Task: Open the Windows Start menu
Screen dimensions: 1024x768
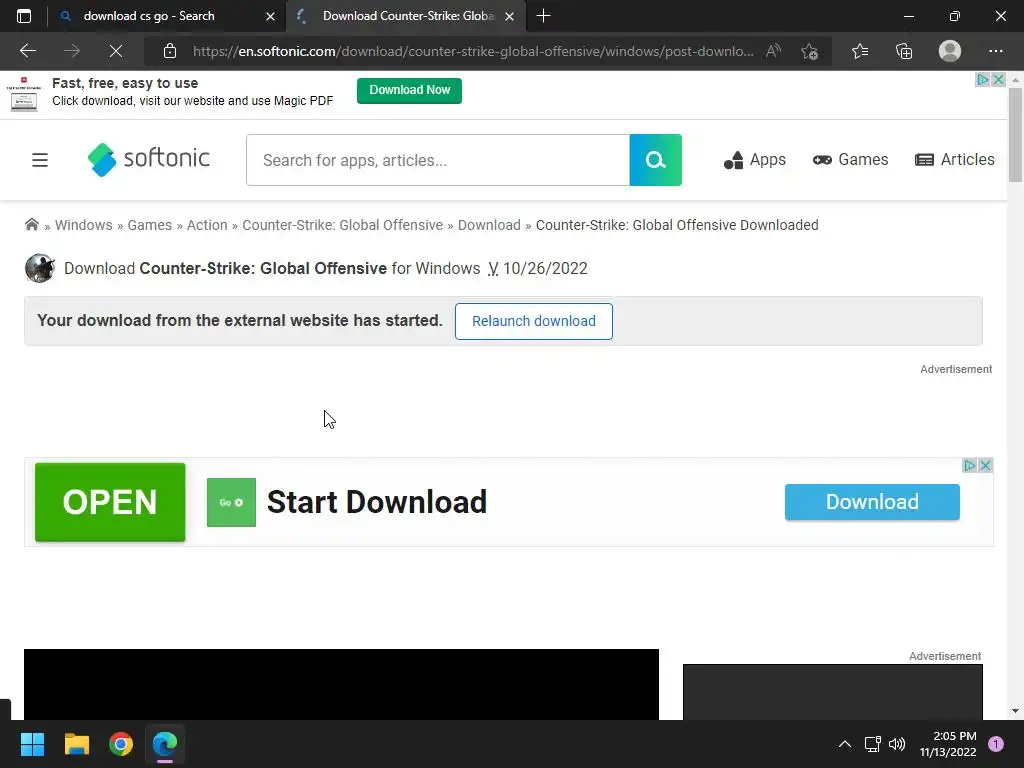Action: pyautogui.click(x=32, y=744)
